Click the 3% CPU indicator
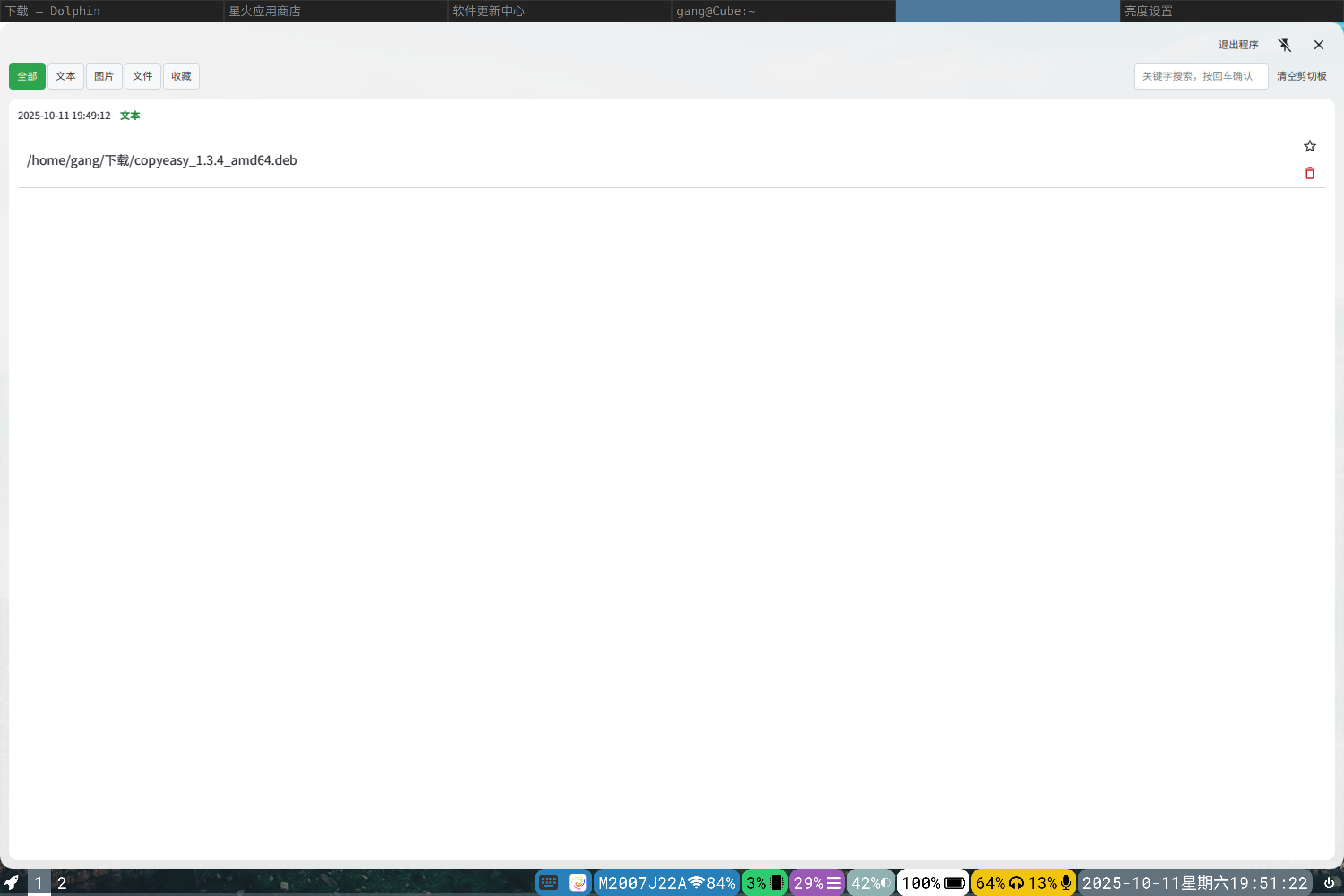The height and width of the screenshot is (896, 1344). tap(764, 883)
